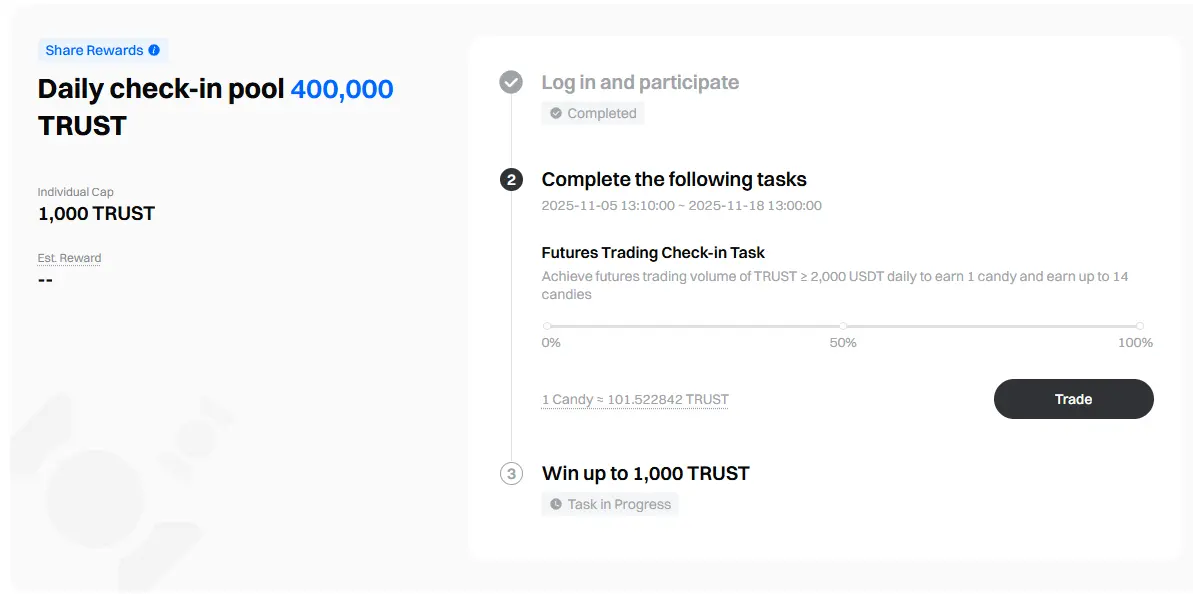Click the info icon beside Share Rewards
The image size is (1193, 594).
tap(154, 50)
